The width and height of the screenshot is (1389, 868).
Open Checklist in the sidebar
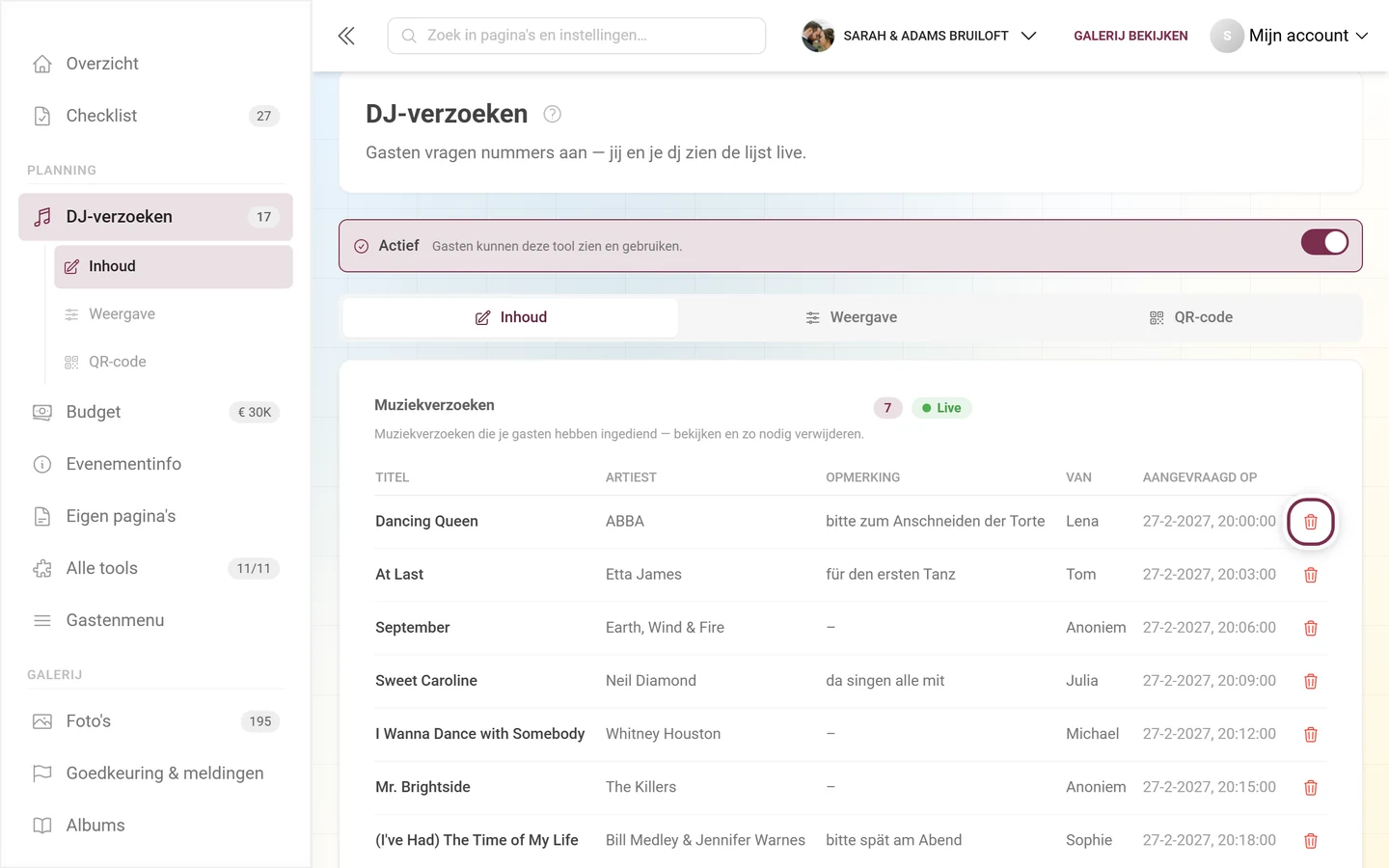click(x=155, y=116)
